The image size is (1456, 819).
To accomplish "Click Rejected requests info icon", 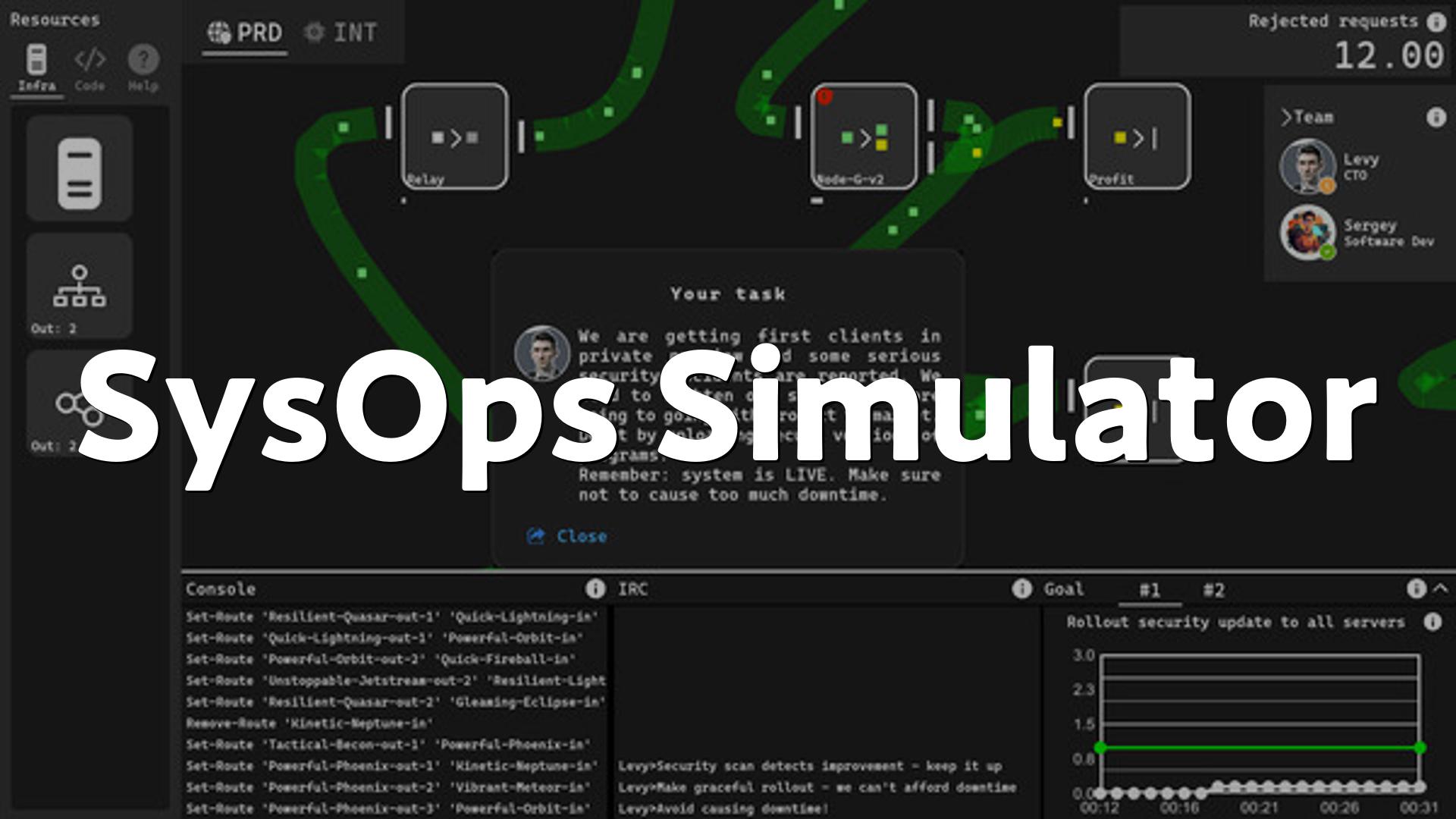I will click(x=1436, y=22).
